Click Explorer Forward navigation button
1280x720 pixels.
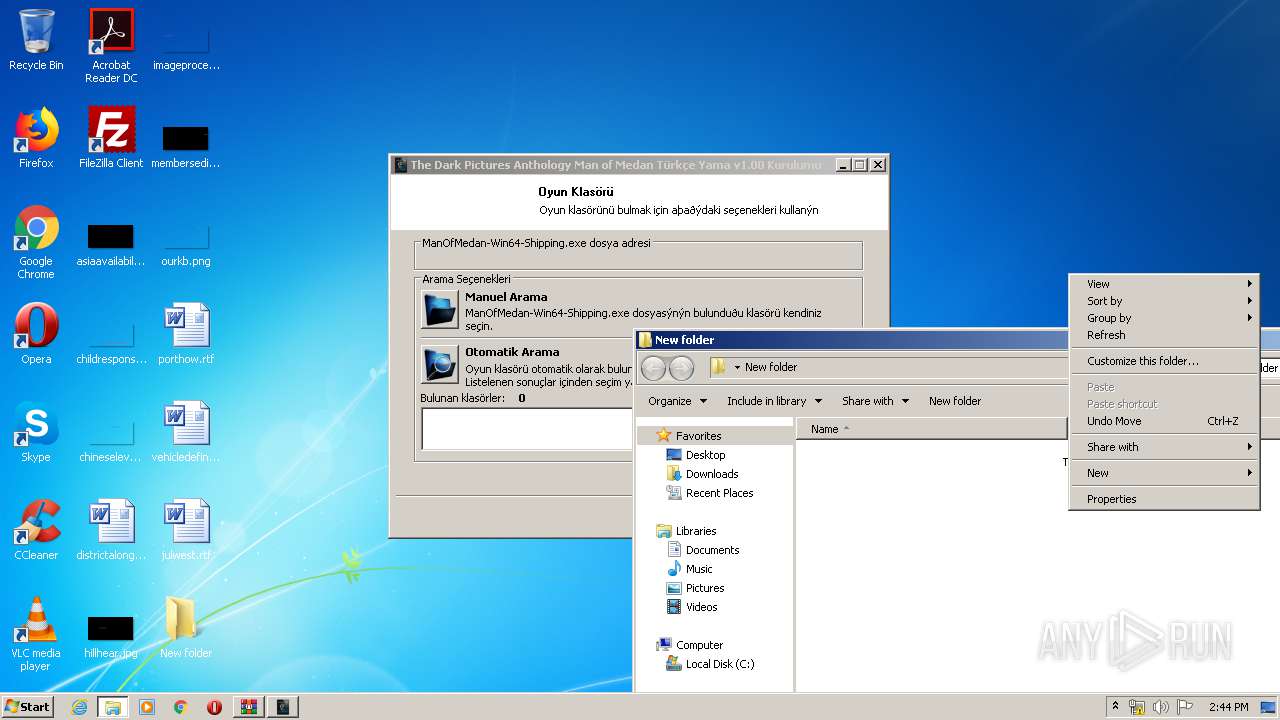tap(681, 368)
